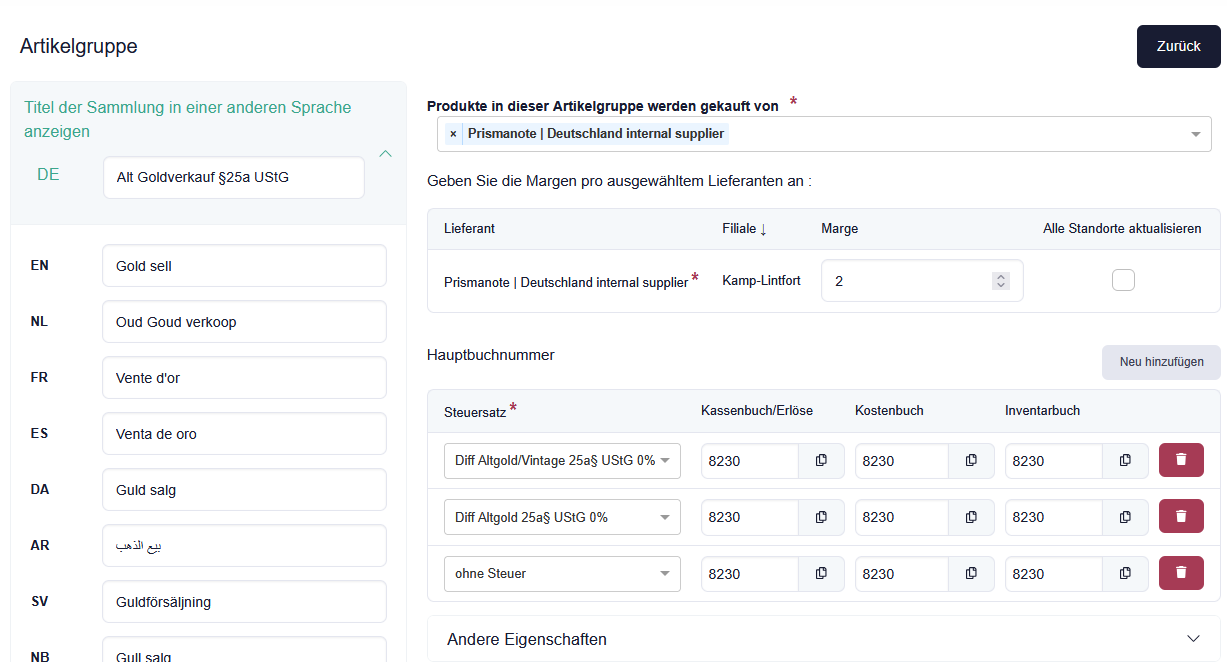This screenshot has width=1227, height=662.
Task: Copy Kassenbuch value in Diff Altgold 25a§ row
Action: [x=821, y=517]
